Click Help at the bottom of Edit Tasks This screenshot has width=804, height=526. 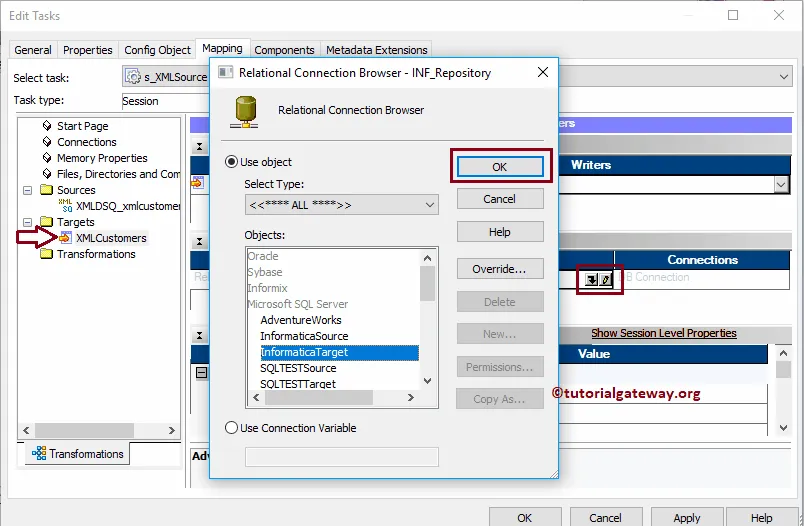coord(762,517)
